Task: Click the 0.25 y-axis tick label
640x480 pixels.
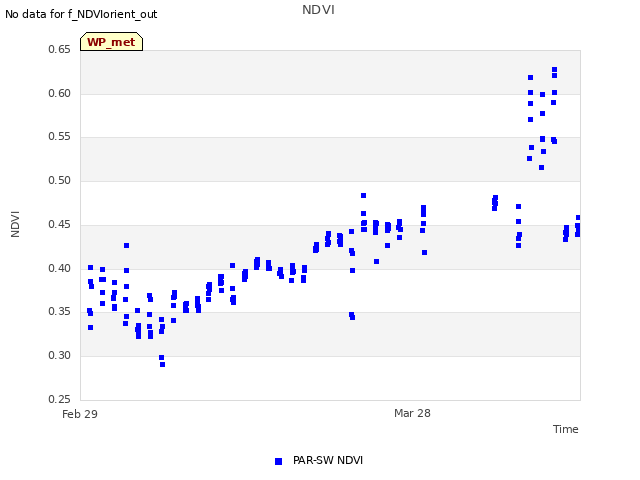Action: point(59,399)
